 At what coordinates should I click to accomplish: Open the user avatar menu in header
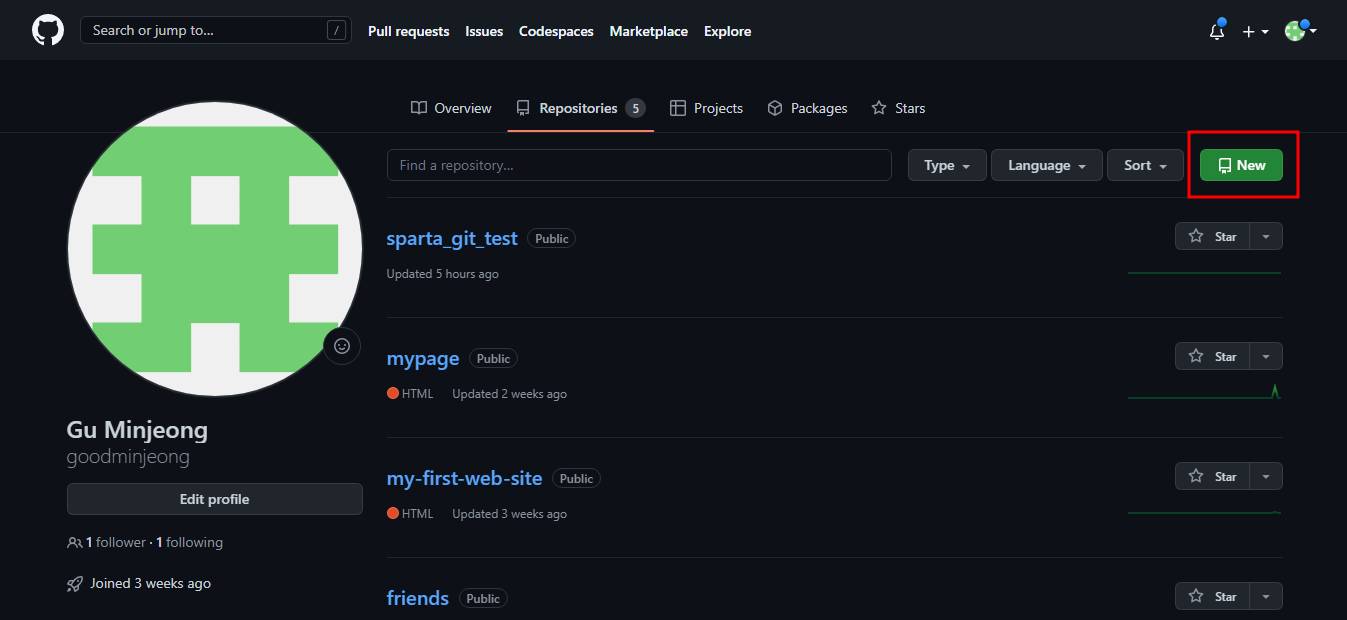point(1300,31)
